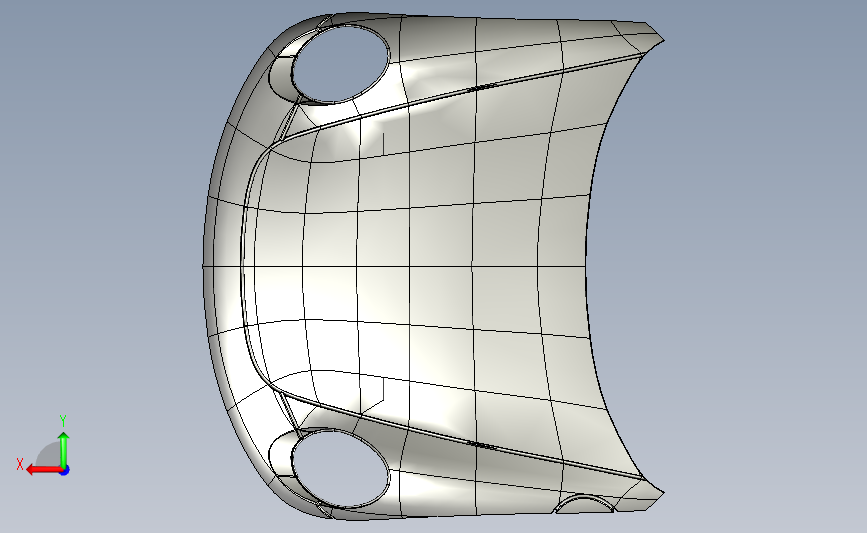Click the green Y axis arrow of the triad
The image size is (867, 533).
[x=64, y=450]
